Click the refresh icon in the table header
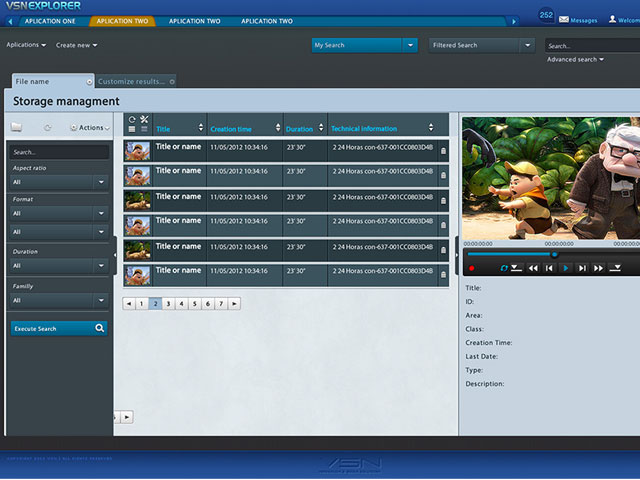The height and width of the screenshot is (480, 640). 132,119
